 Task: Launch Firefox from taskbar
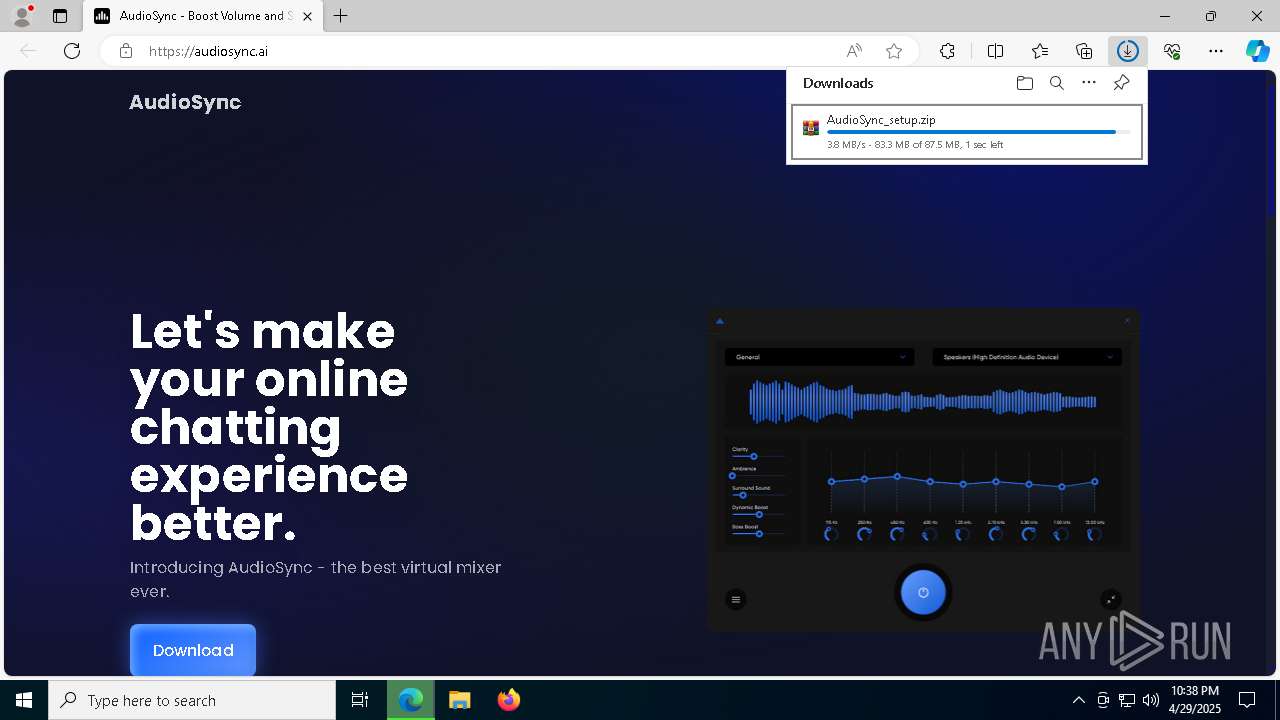coord(509,700)
